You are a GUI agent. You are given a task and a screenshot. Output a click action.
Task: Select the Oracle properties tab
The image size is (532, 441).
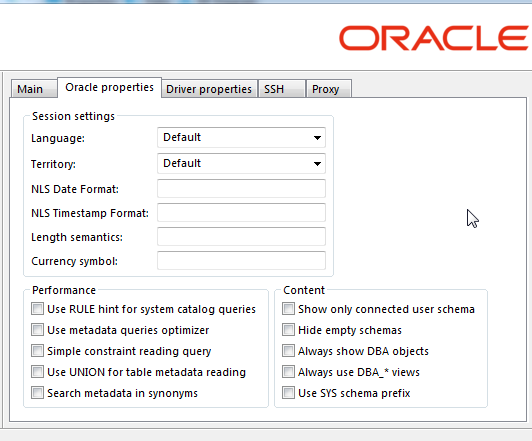click(x=109, y=88)
